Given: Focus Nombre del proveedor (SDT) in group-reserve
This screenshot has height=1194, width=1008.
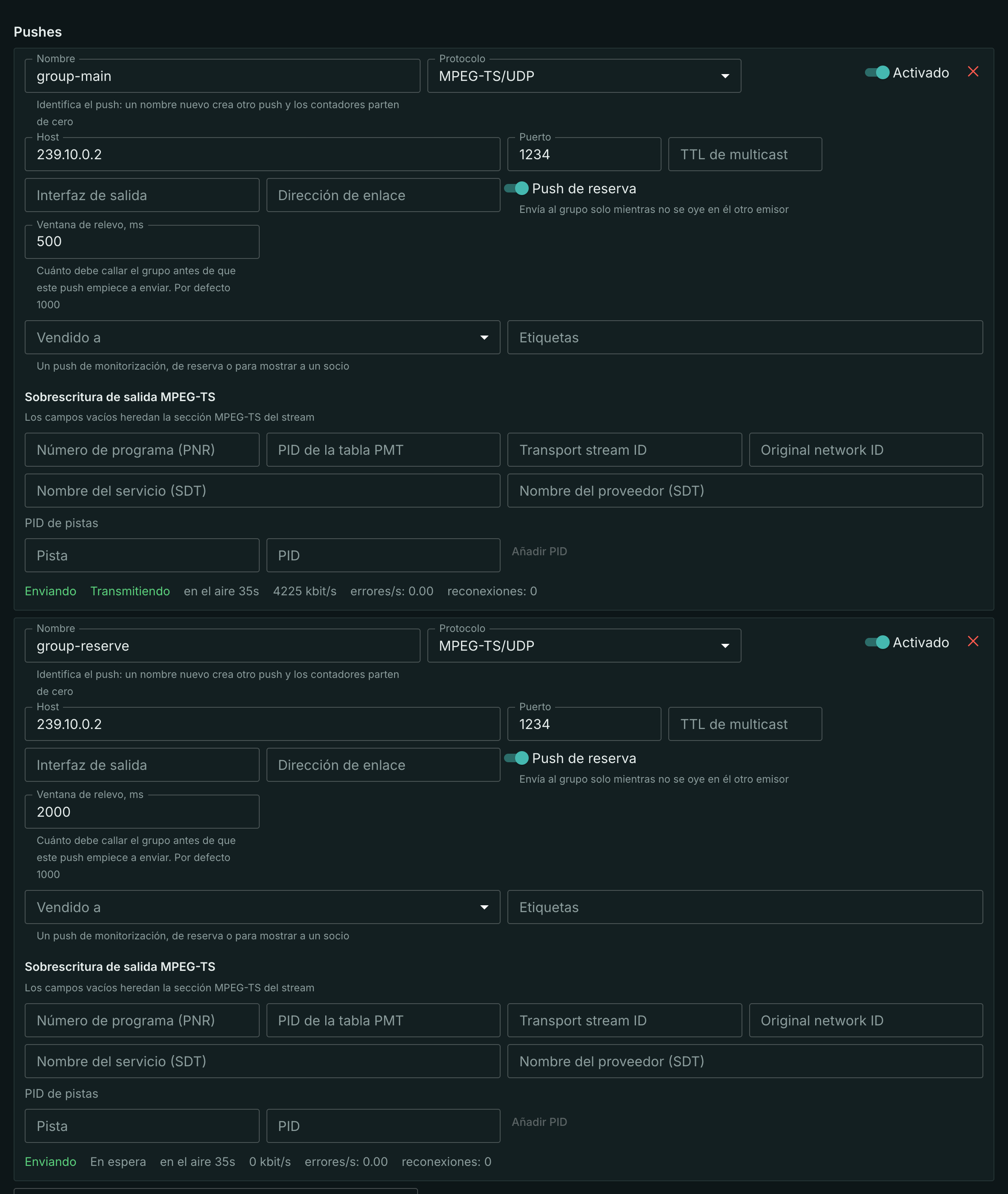Looking at the screenshot, I should pos(745,1062).
